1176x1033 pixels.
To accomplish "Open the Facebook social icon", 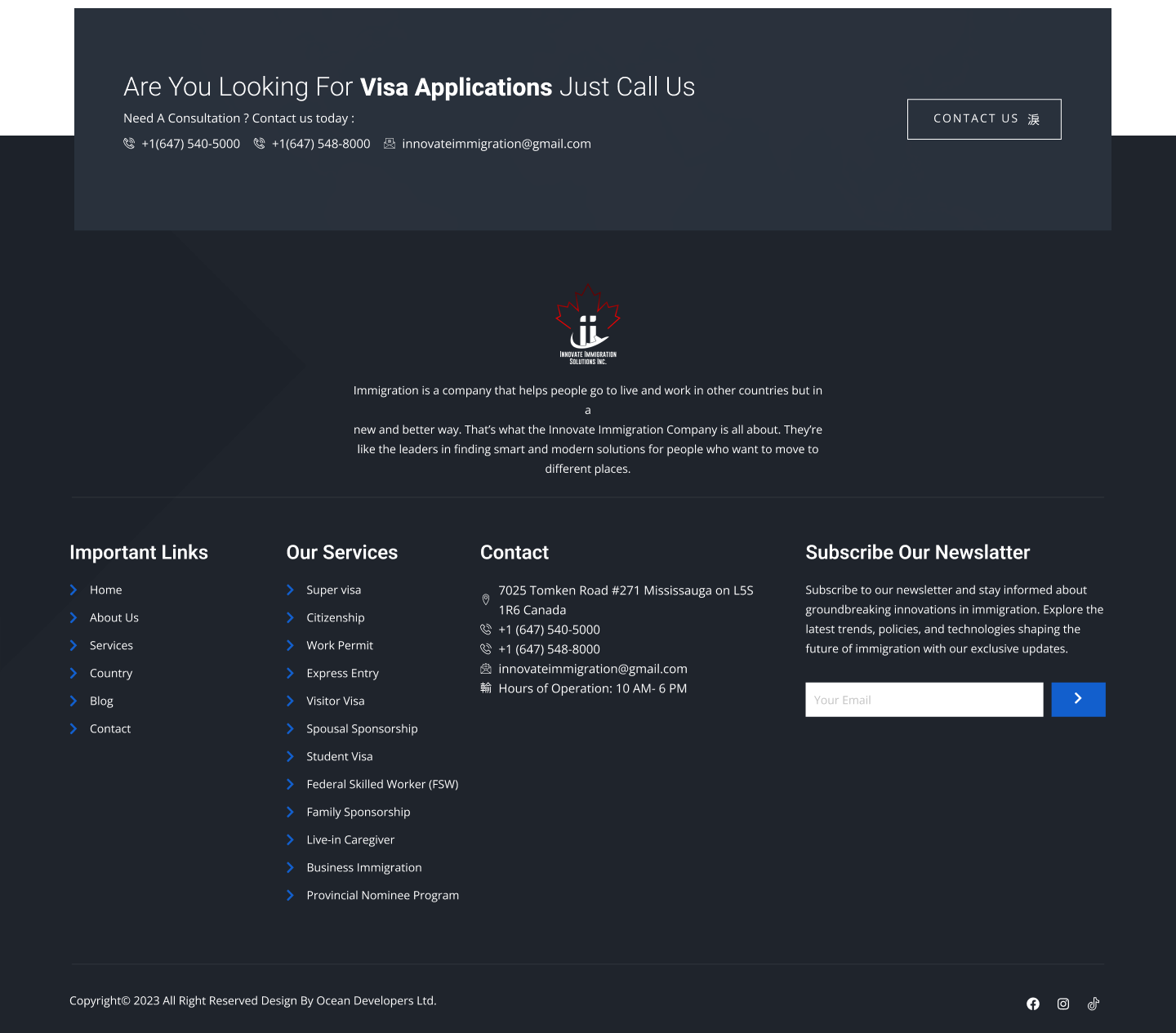I will (1033, 1004).
